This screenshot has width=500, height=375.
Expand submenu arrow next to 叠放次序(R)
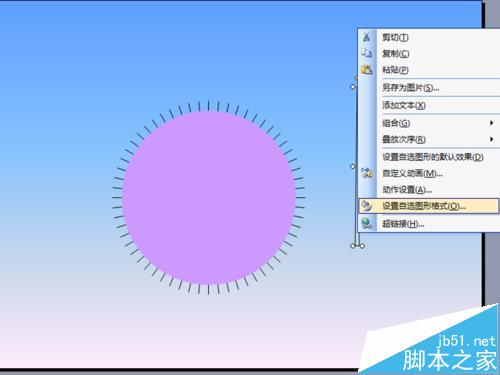click(x=491, y=139)
